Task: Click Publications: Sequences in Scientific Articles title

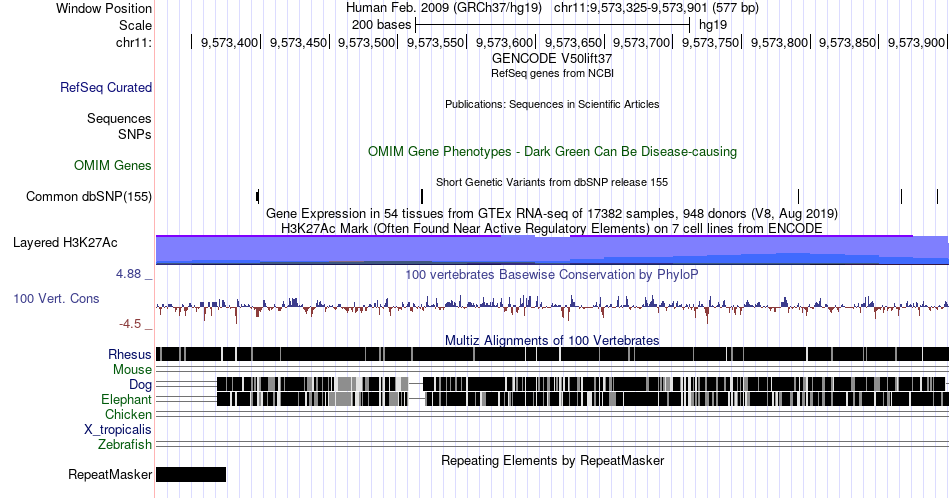Action: tap(552, 104)
